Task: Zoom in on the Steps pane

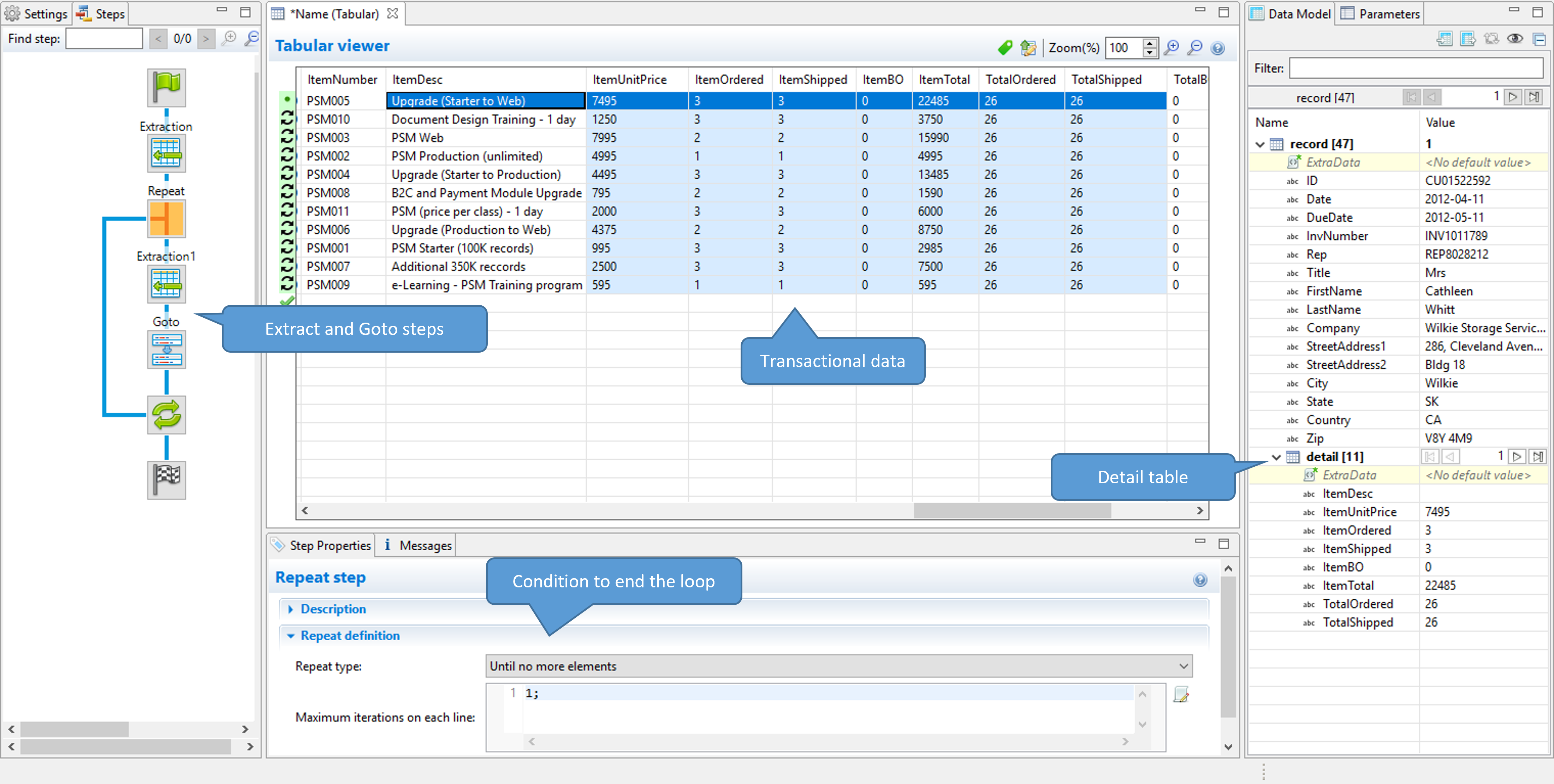Action: [229, 38]
